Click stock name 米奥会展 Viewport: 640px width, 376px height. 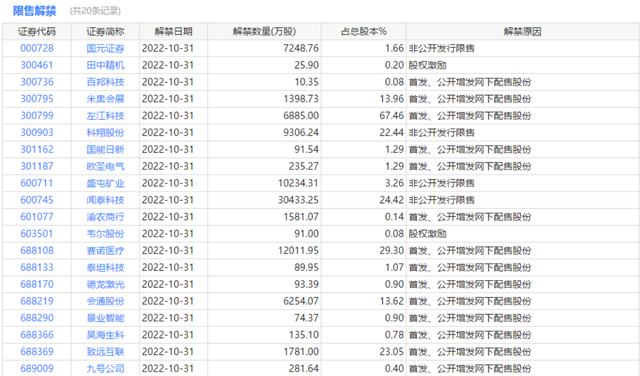pos(105,99)
